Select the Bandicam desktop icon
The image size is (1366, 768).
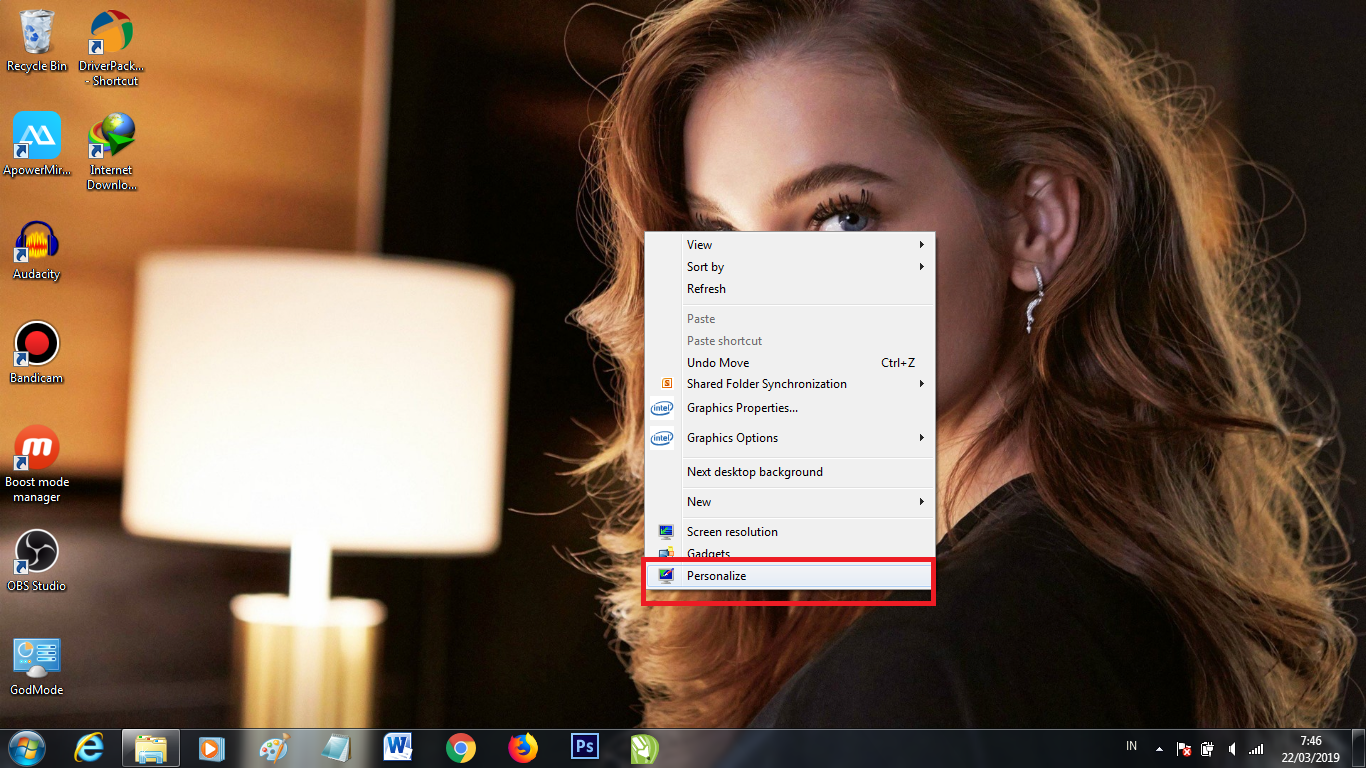(x=37, y=353)
